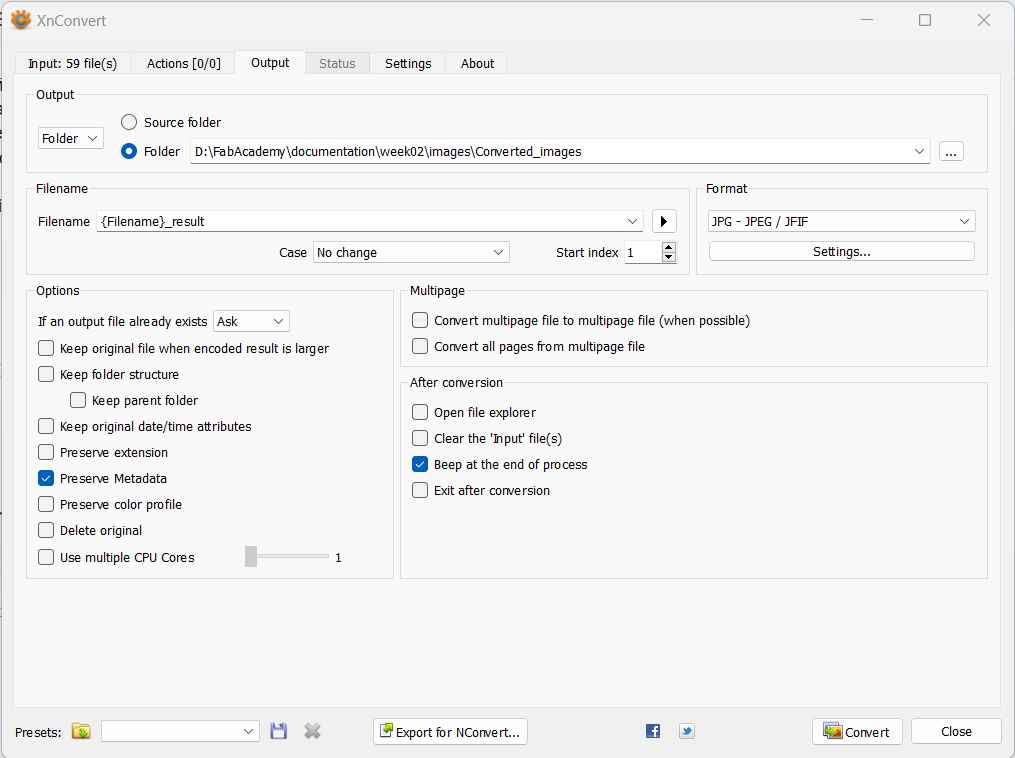Enable Keep original date/time attributes
The image size is (1015, 758).
tap(46, 426)
